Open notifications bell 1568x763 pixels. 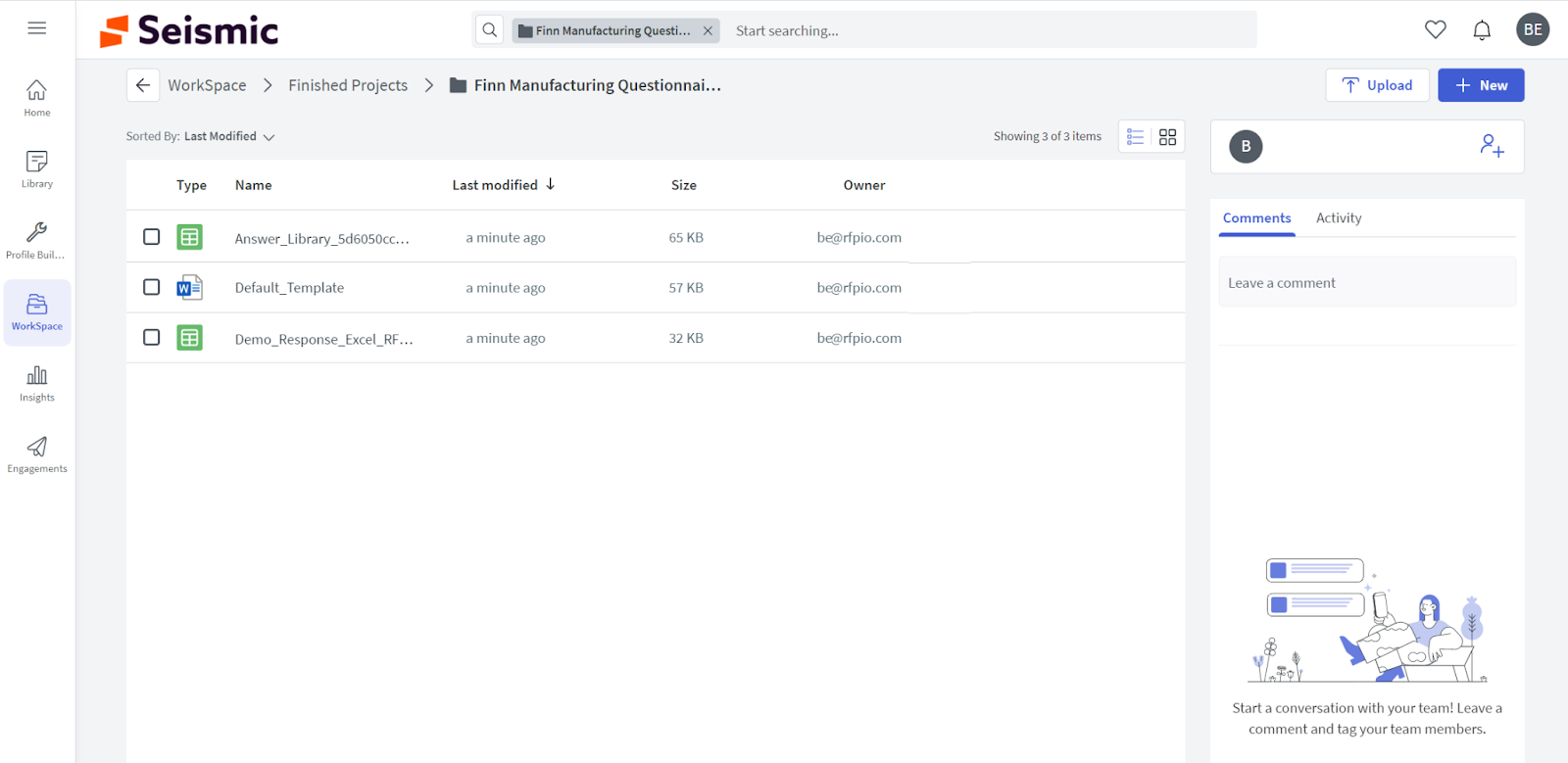1482,30
